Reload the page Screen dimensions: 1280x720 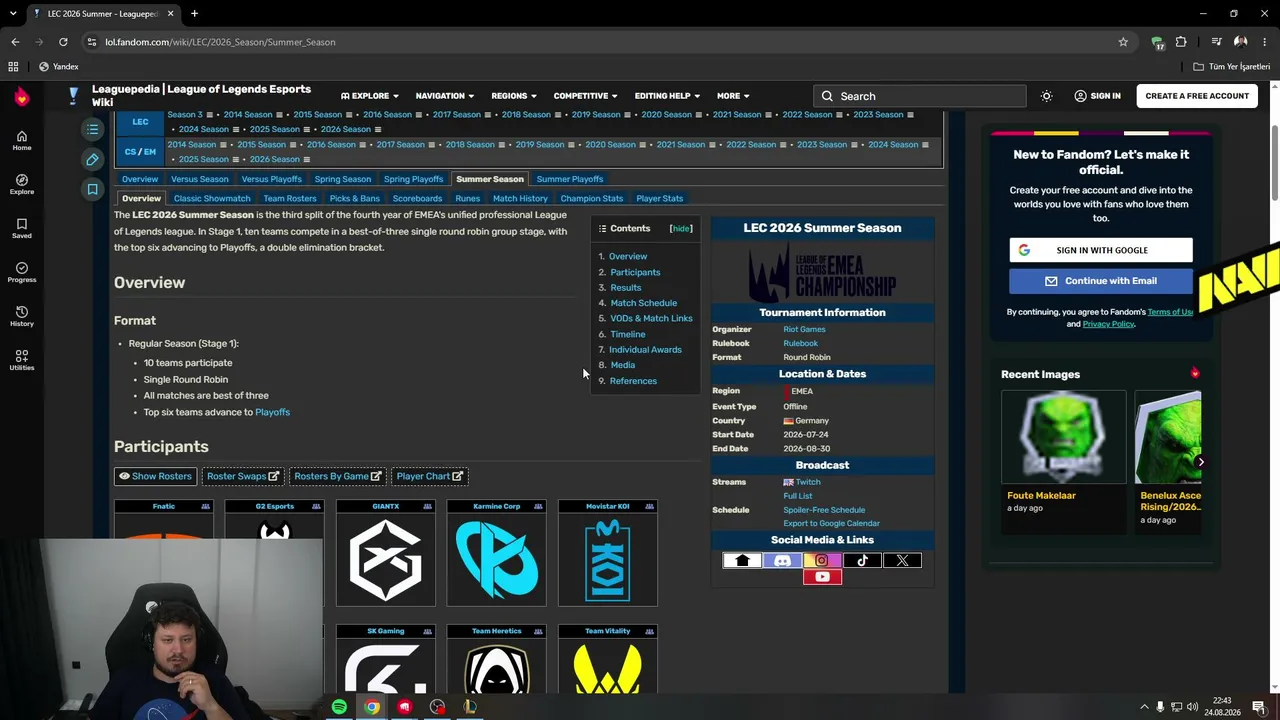click(x=63, y=42)
